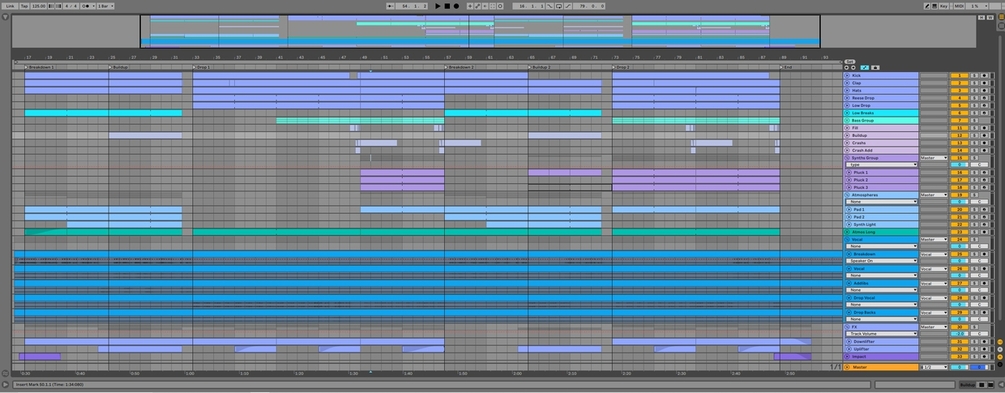The width and height of the screenshot is (1005, 393).
Task: Stop playback with the Stop button
Action: (x=447, y=6)
